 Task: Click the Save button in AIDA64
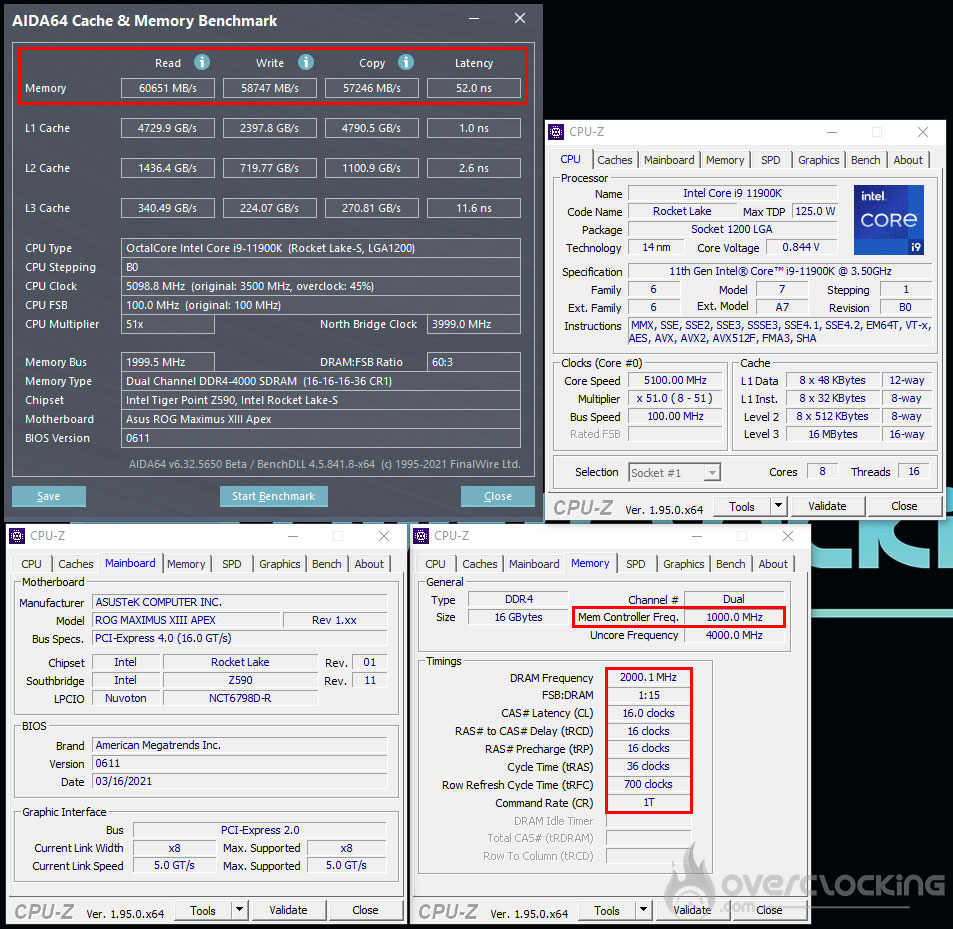49,496
